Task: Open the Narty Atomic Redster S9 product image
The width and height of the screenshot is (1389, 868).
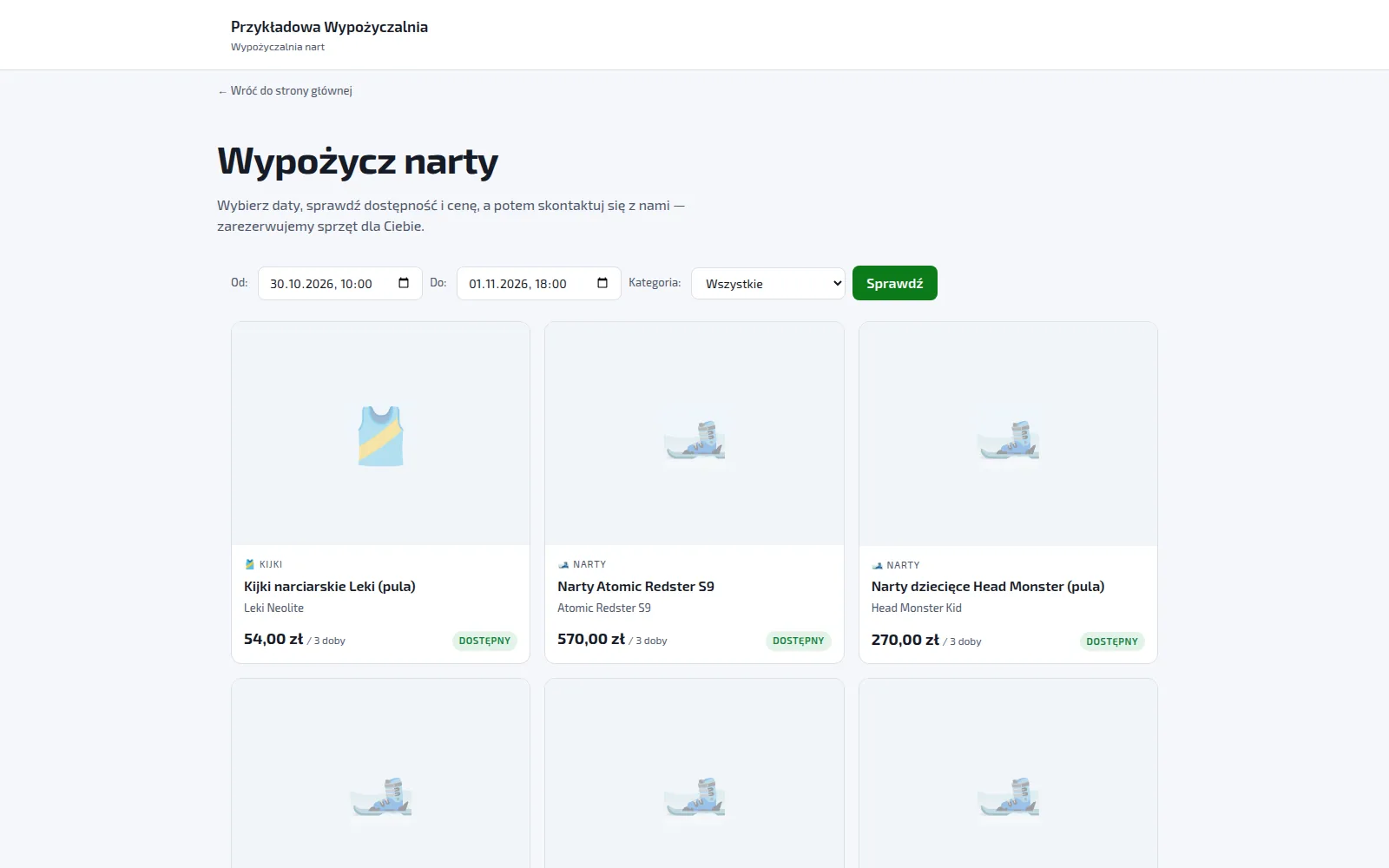Action: tap(694, 434)
